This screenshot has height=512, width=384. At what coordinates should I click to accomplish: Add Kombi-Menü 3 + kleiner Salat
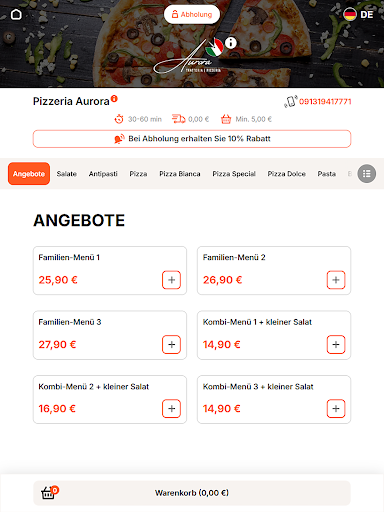point(336,409)
